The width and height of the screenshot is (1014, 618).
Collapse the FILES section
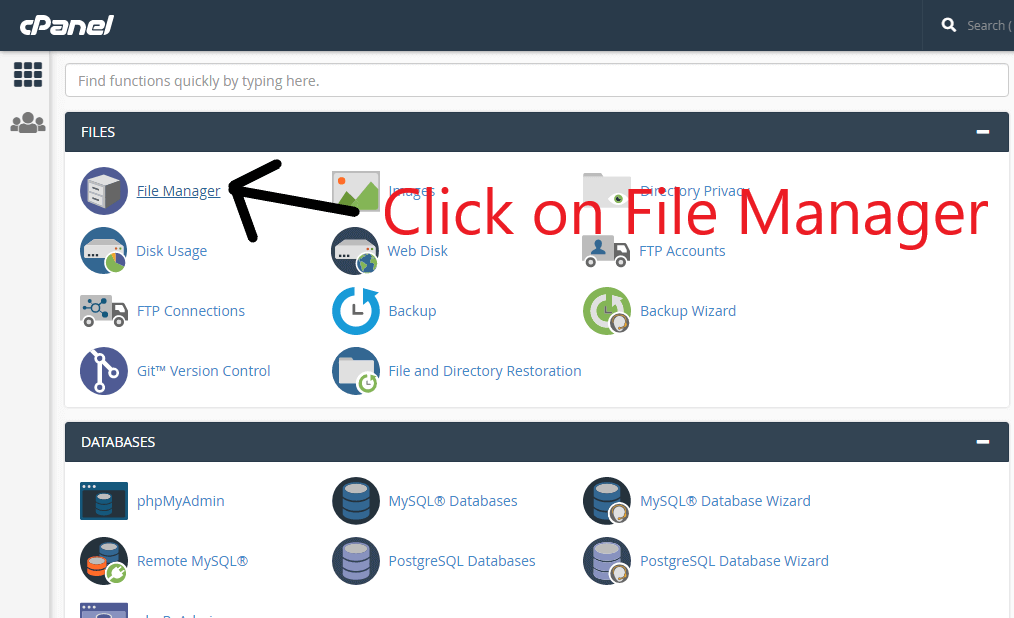click(x=983, y=132)
